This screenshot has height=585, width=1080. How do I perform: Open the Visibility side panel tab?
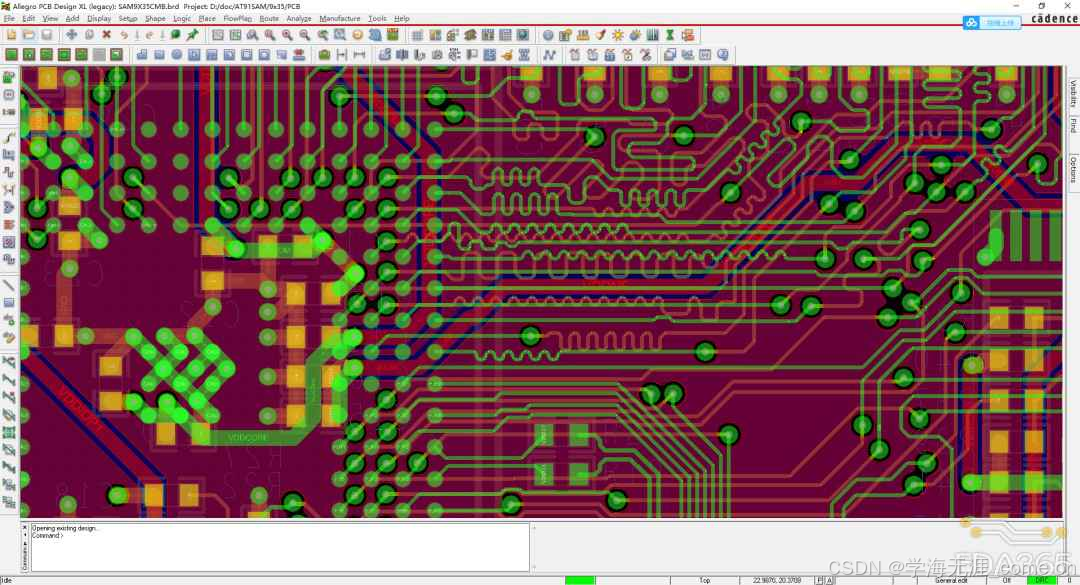pyautogui.click(x=1073, y=94)
